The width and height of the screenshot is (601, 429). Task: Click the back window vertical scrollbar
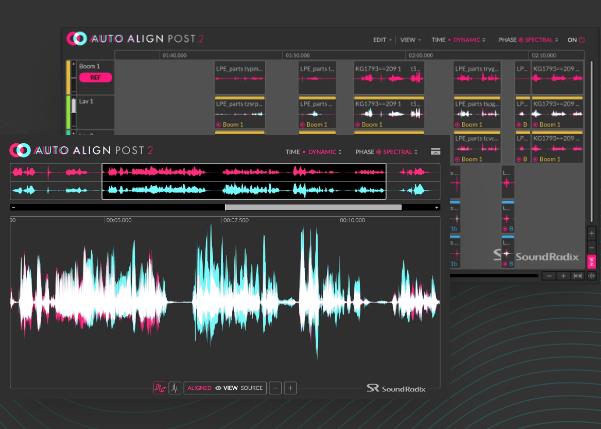pyautogui.click(x=591, y=141)
